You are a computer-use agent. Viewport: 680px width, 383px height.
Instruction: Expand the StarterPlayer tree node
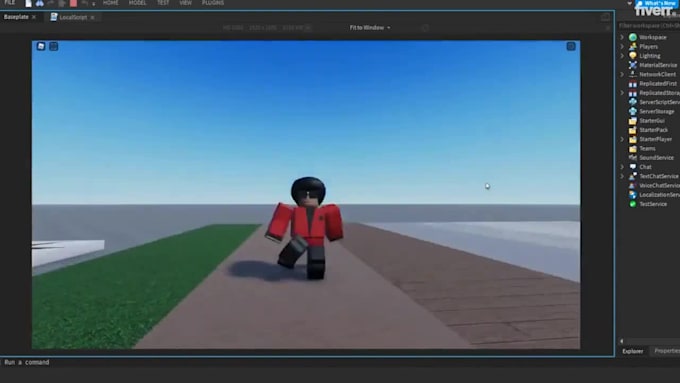622,139
